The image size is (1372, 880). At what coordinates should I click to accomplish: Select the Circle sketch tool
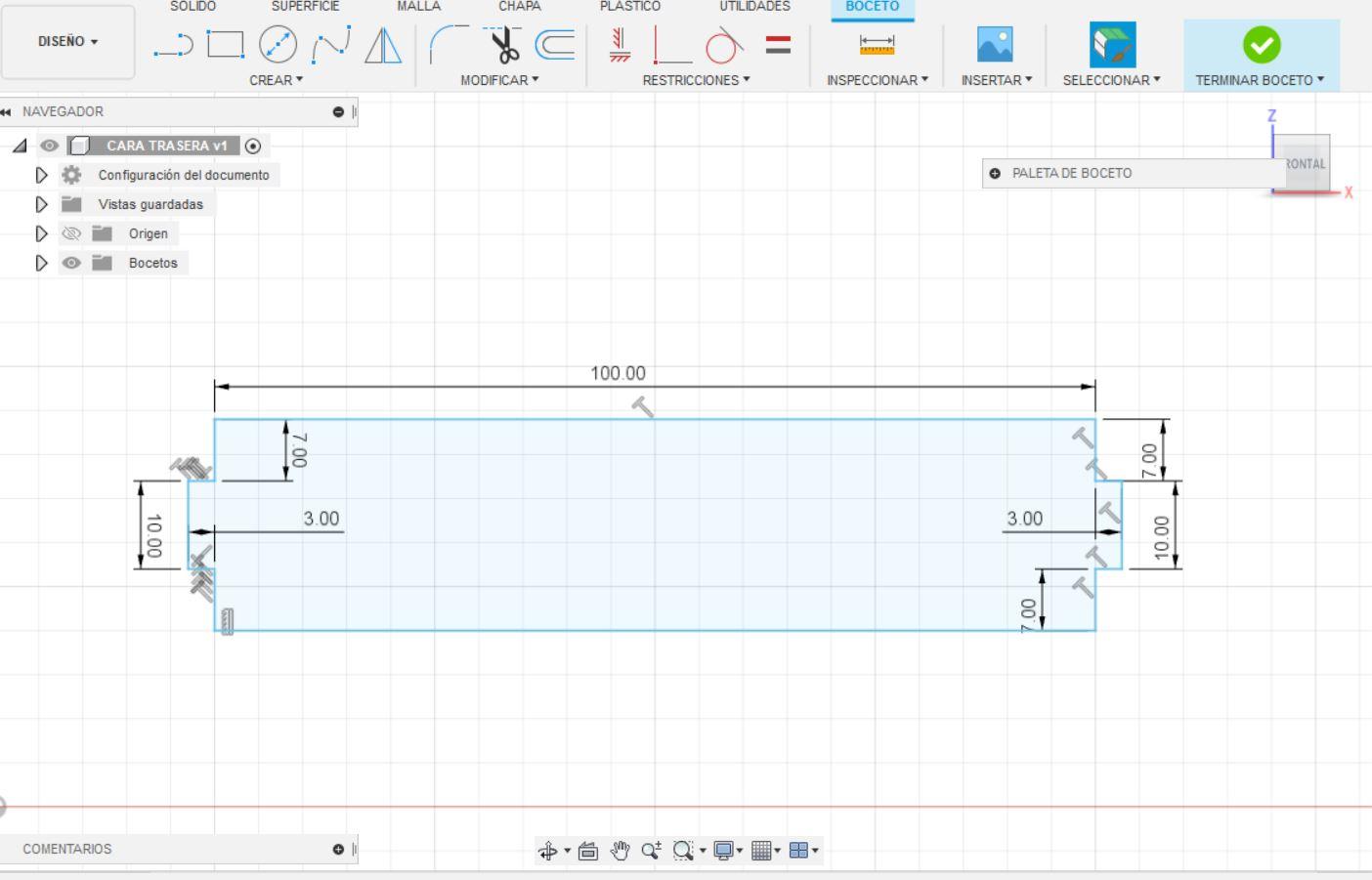click(x=278, y=45)
